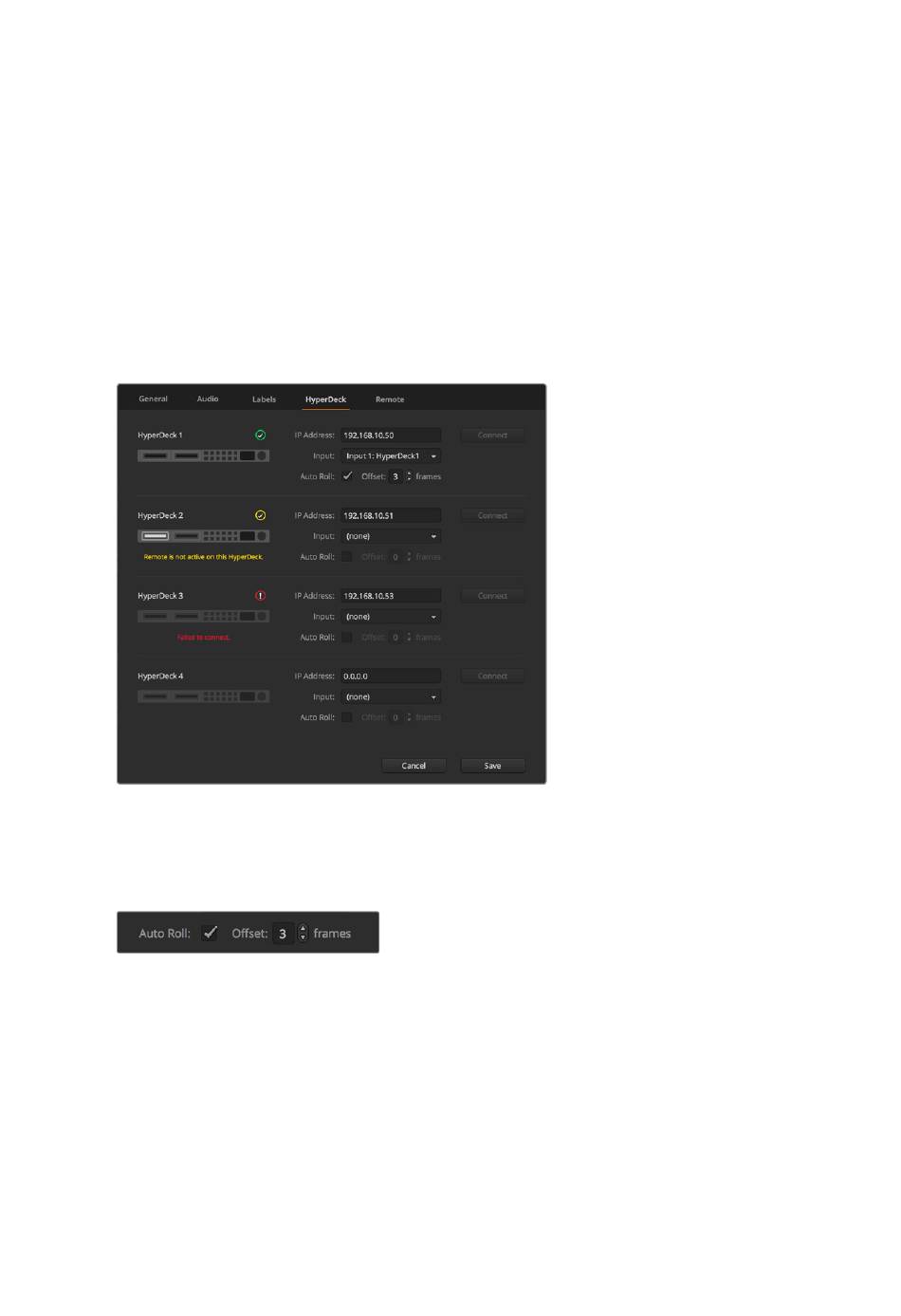Click Connect button for HyperDeck 1
Image resolution: width=901 pixels, height=1316 pixels.
click(x=492, y=436)
